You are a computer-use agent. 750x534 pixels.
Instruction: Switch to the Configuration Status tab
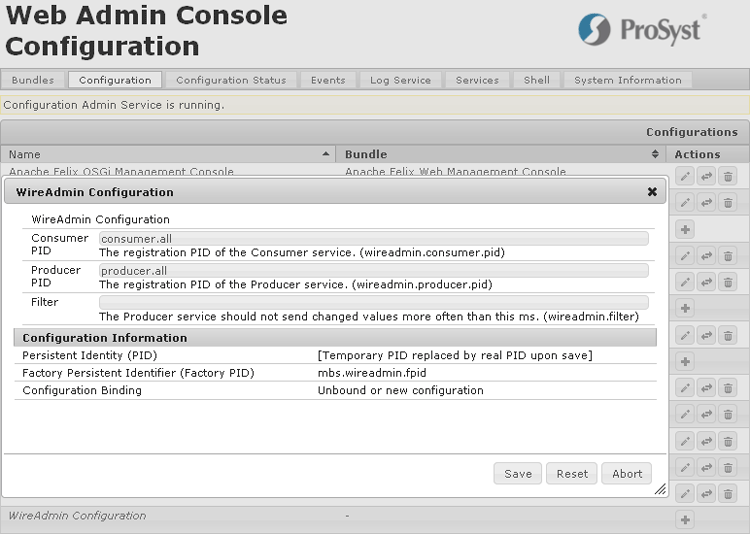[231, 80]
